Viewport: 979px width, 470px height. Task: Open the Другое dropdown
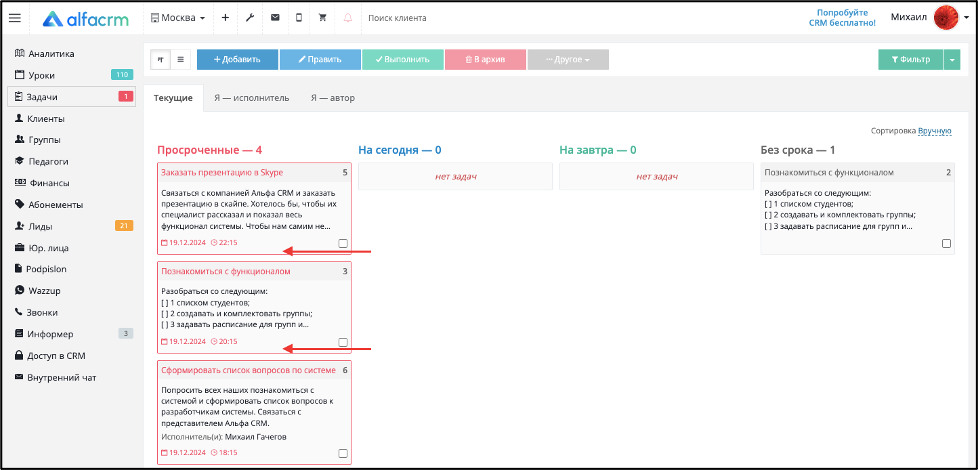pos(568,60)
